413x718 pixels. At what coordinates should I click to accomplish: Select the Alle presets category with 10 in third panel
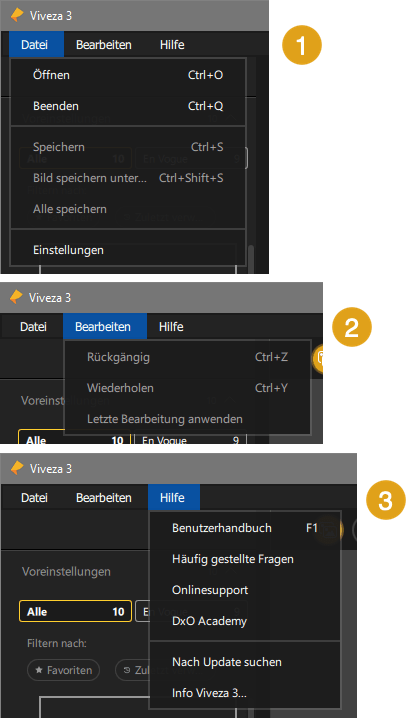[x=76, y=612]
